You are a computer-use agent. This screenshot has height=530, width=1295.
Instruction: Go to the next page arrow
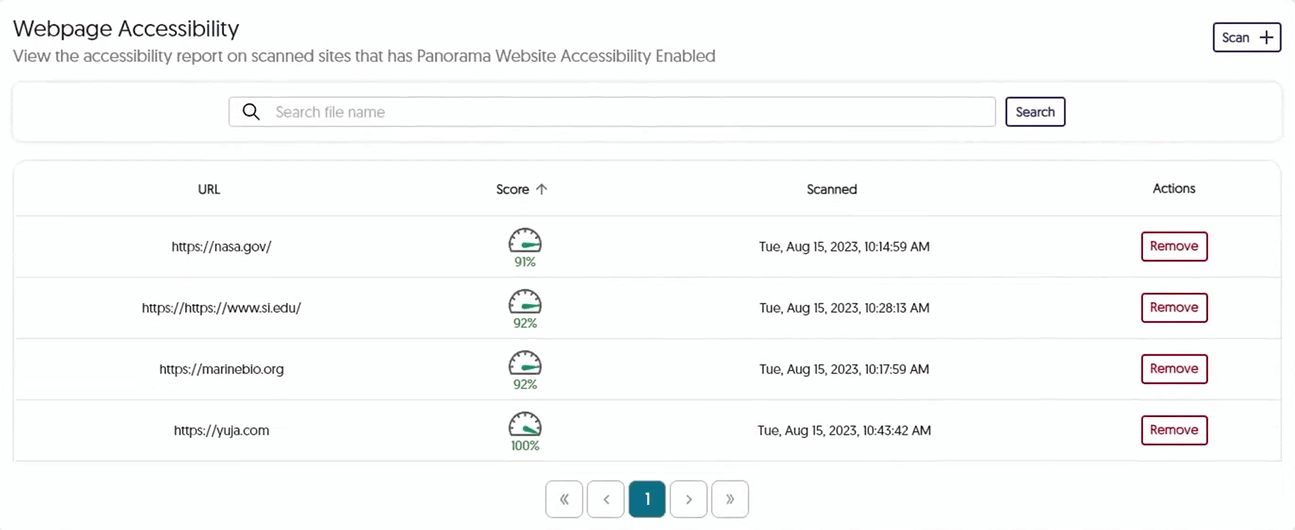(688, 499)
